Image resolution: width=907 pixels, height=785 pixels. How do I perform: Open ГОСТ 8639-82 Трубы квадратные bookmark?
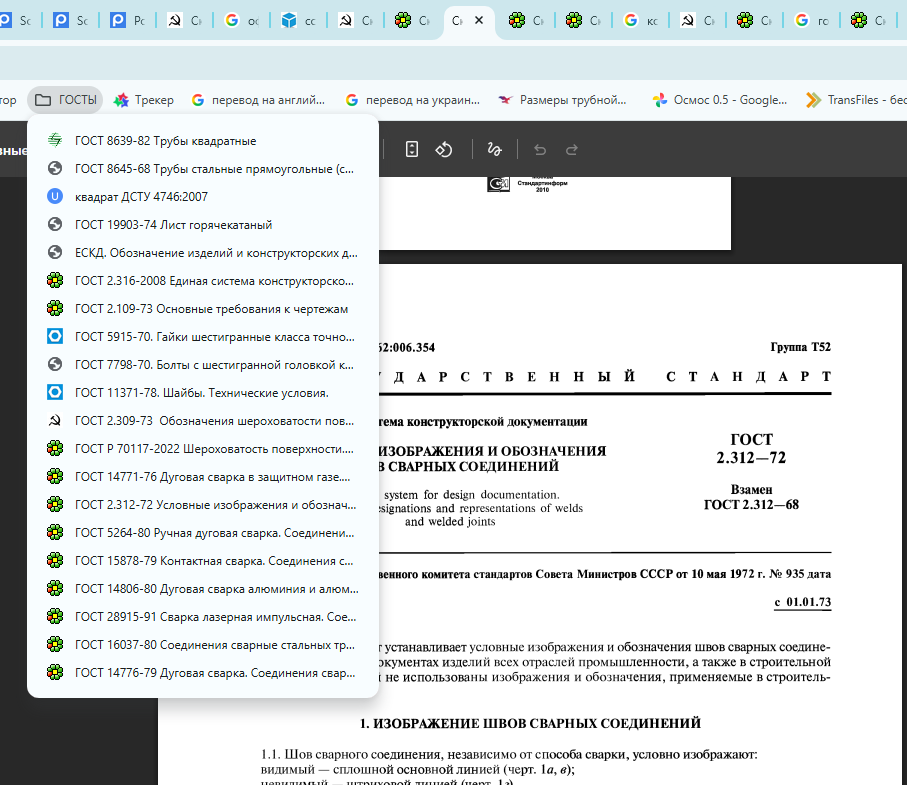tap(203, 141)
